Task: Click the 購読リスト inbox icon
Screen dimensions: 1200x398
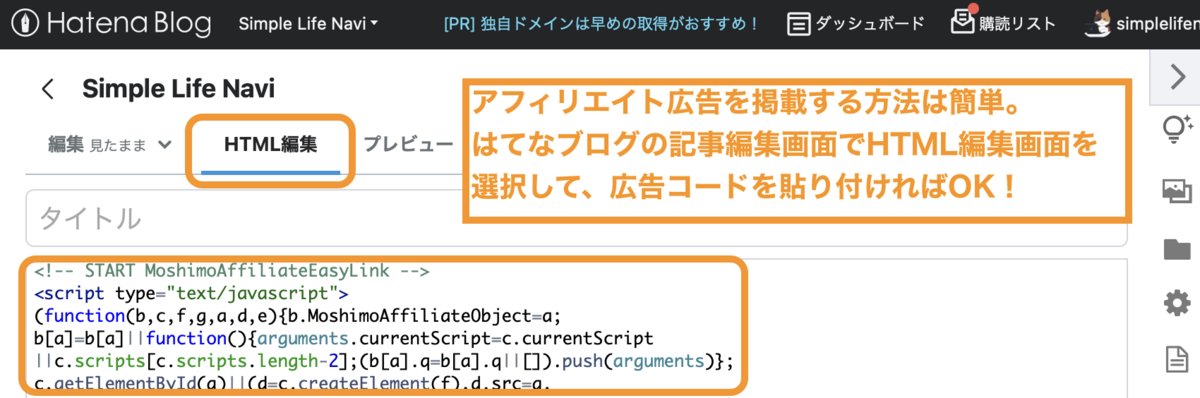Action: [962, 22]
